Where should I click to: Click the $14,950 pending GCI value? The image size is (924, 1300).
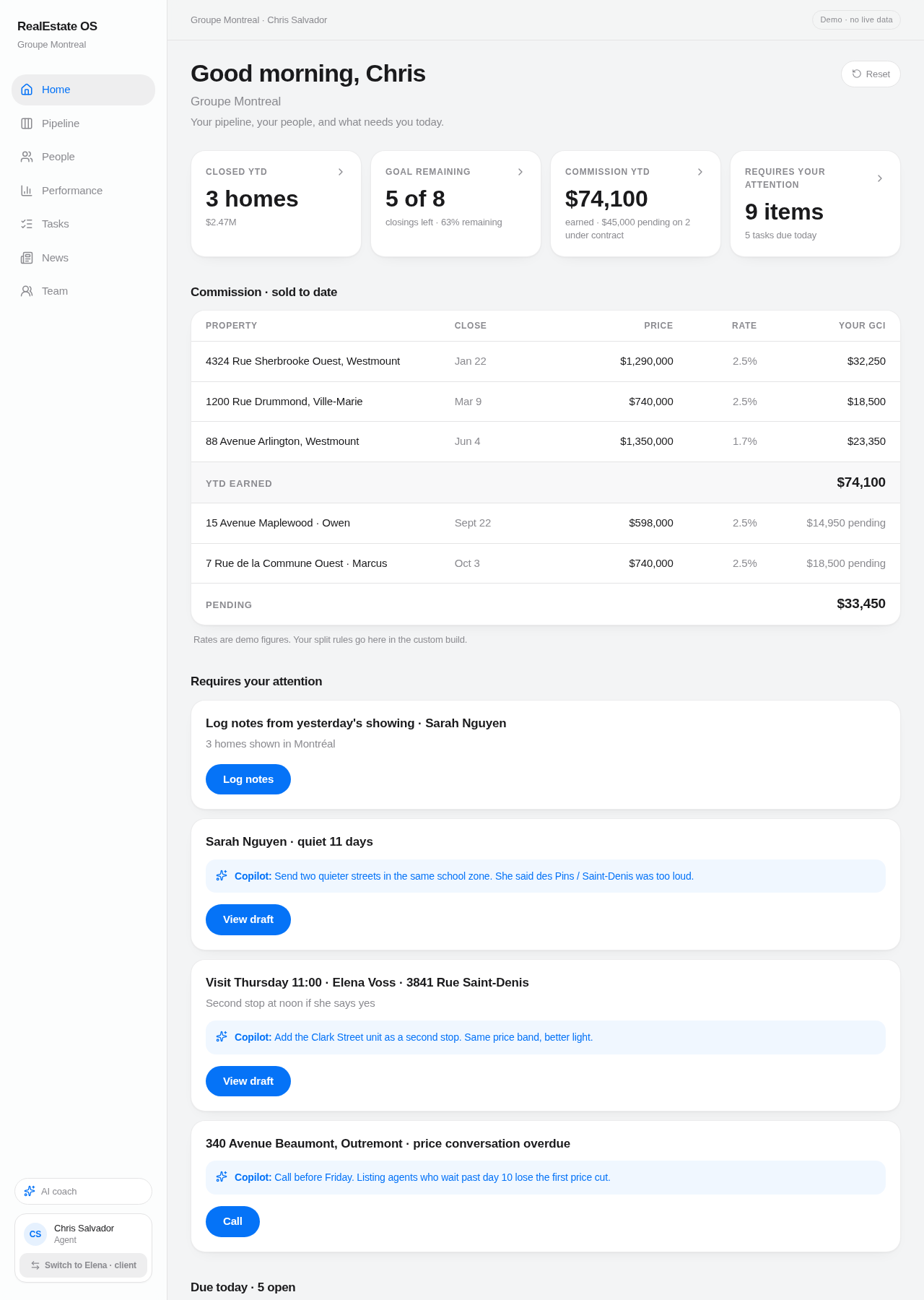pyautogui.click(x=846, y=523)
